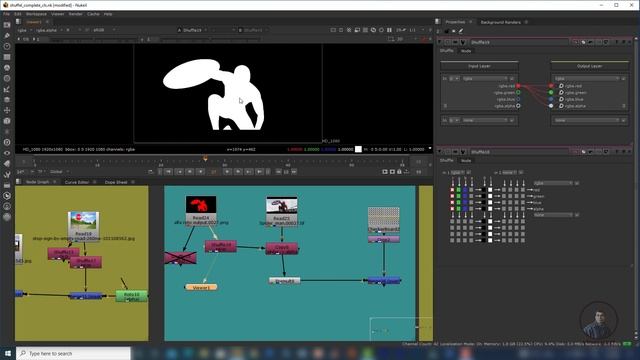640x360 pixels.
Task: Open the Time nodes toolbar icon
Action: [x=7, y=46]
